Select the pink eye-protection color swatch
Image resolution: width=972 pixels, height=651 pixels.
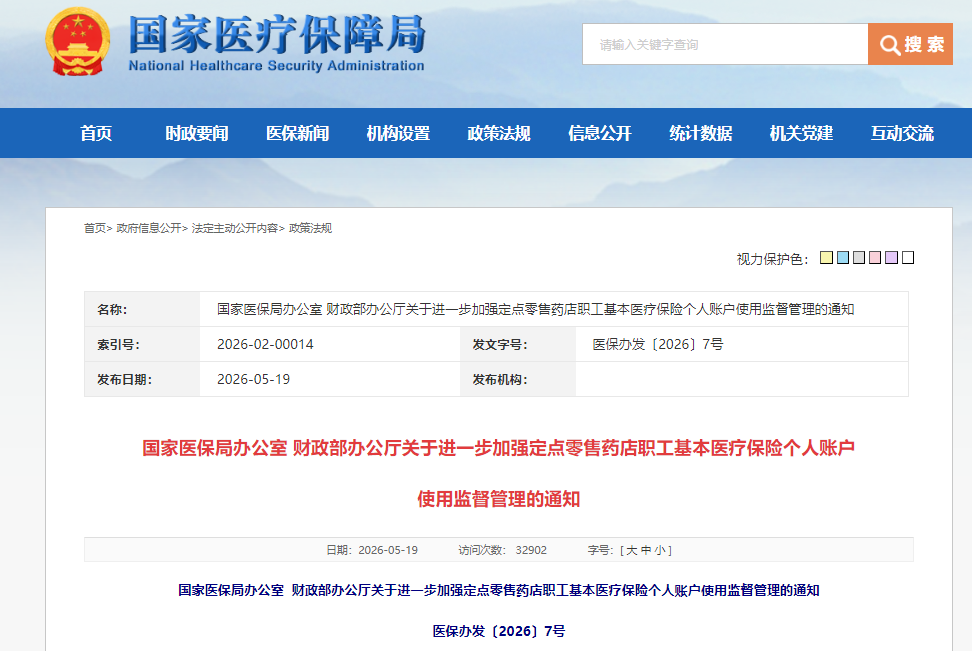point(875,257)
